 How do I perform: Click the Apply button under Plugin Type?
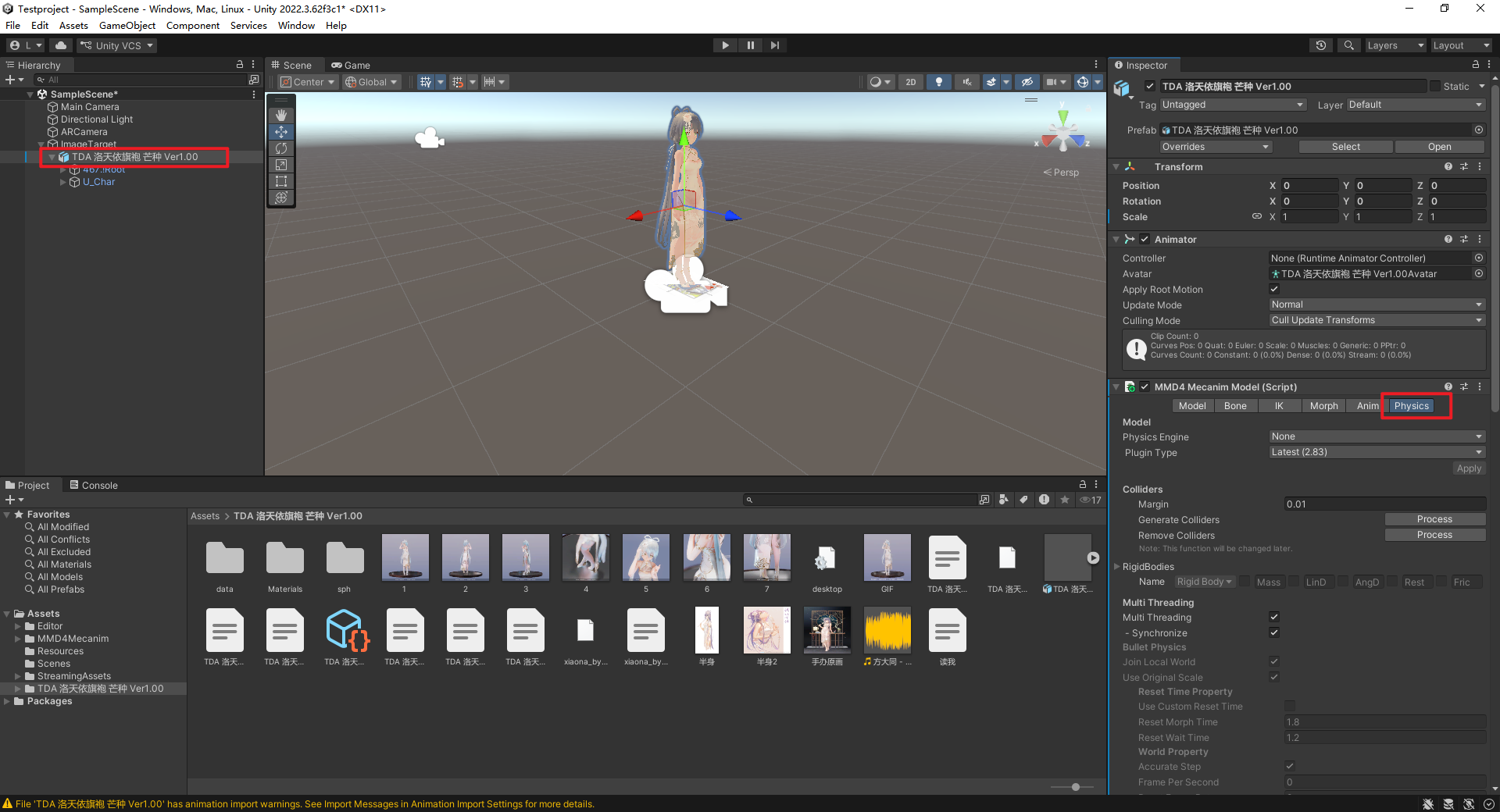pos(1469,468)
